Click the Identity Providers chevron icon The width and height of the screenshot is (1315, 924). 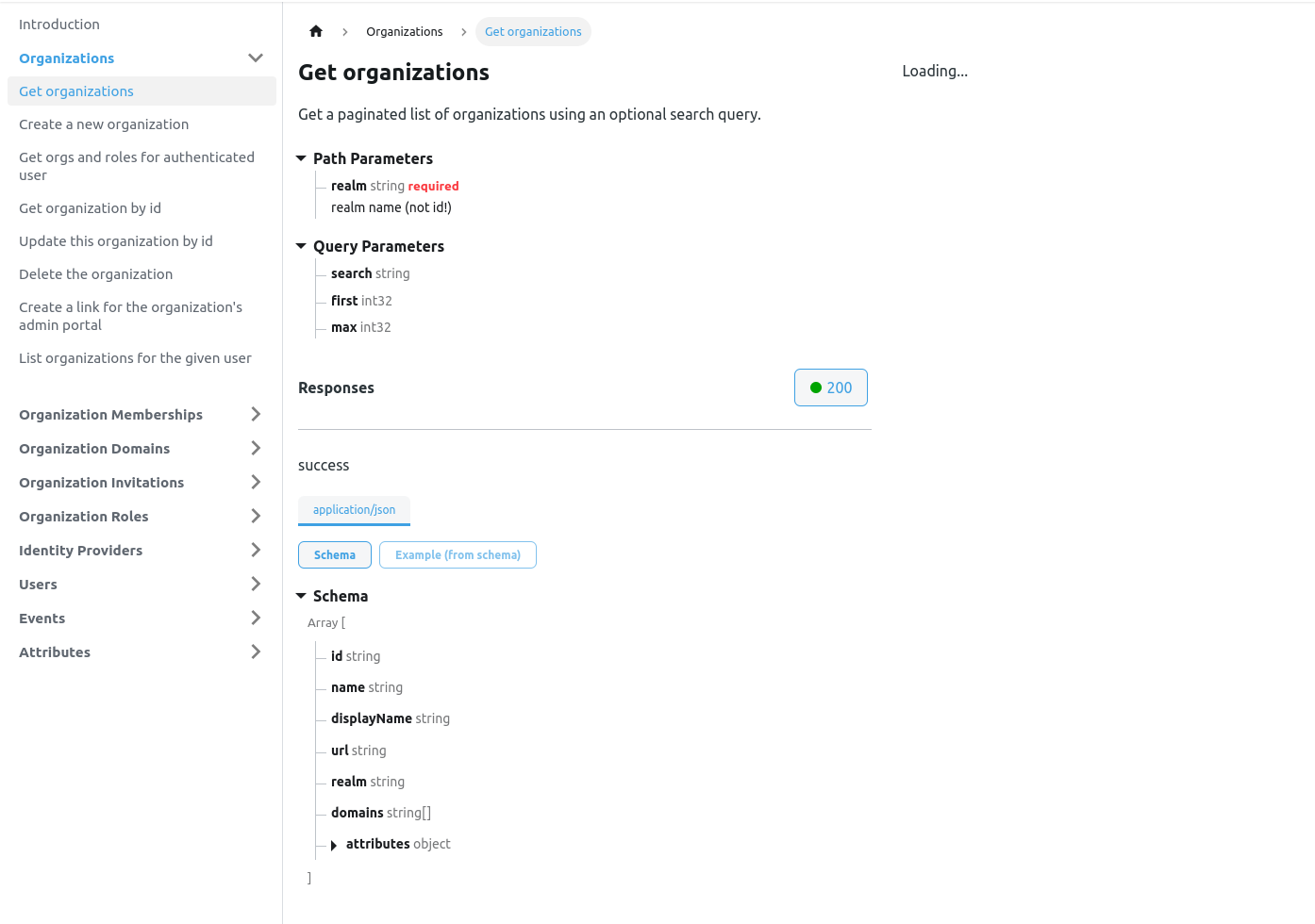point(255,550)
